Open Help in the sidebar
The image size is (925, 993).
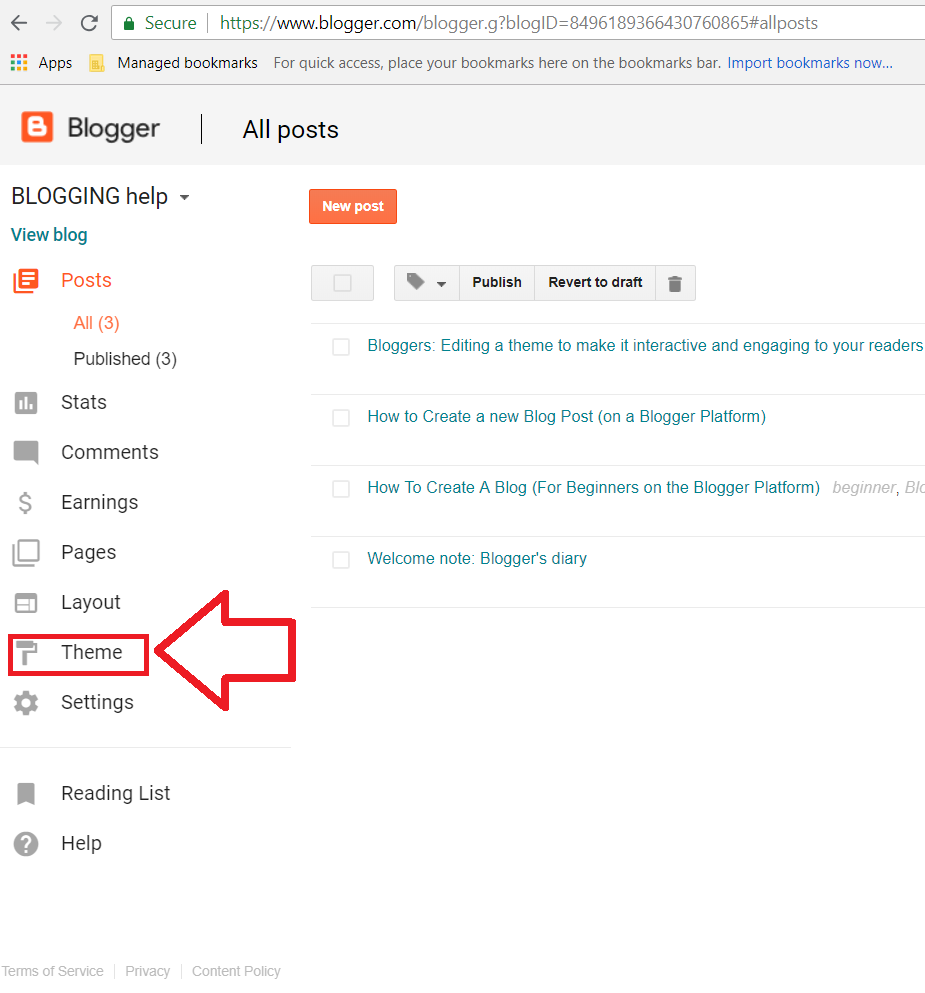[x=81, y=843]
